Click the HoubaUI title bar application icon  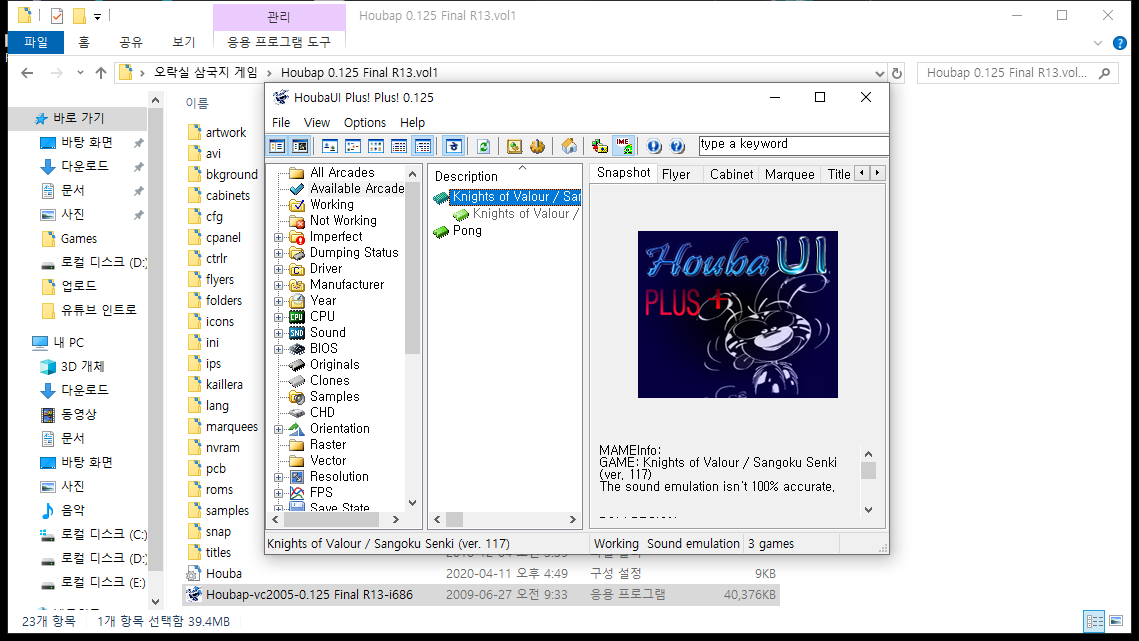point(280,97)
